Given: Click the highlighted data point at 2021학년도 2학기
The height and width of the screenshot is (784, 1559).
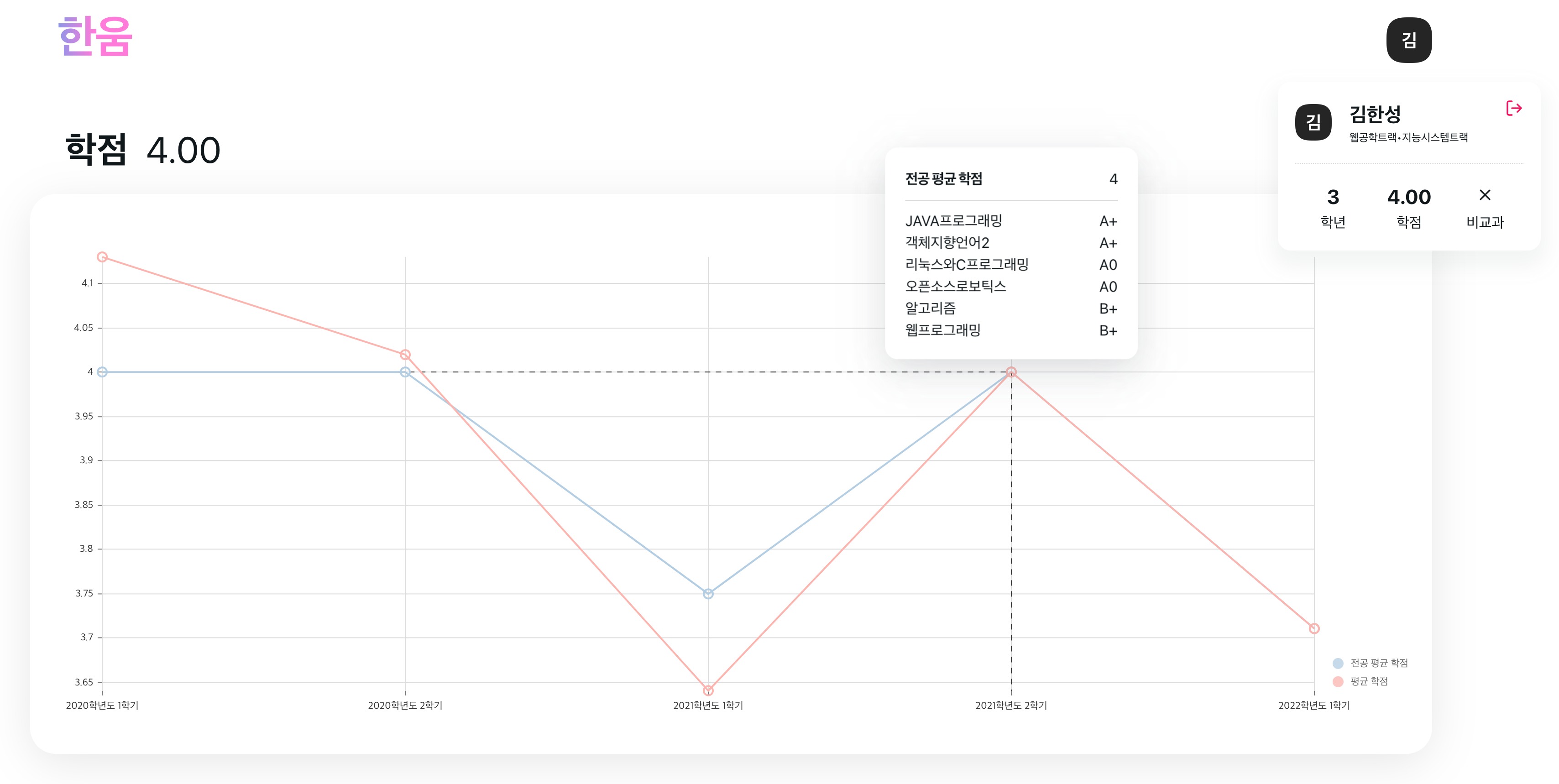Looking at the screenshot, I should click(x=1011, y=373).
